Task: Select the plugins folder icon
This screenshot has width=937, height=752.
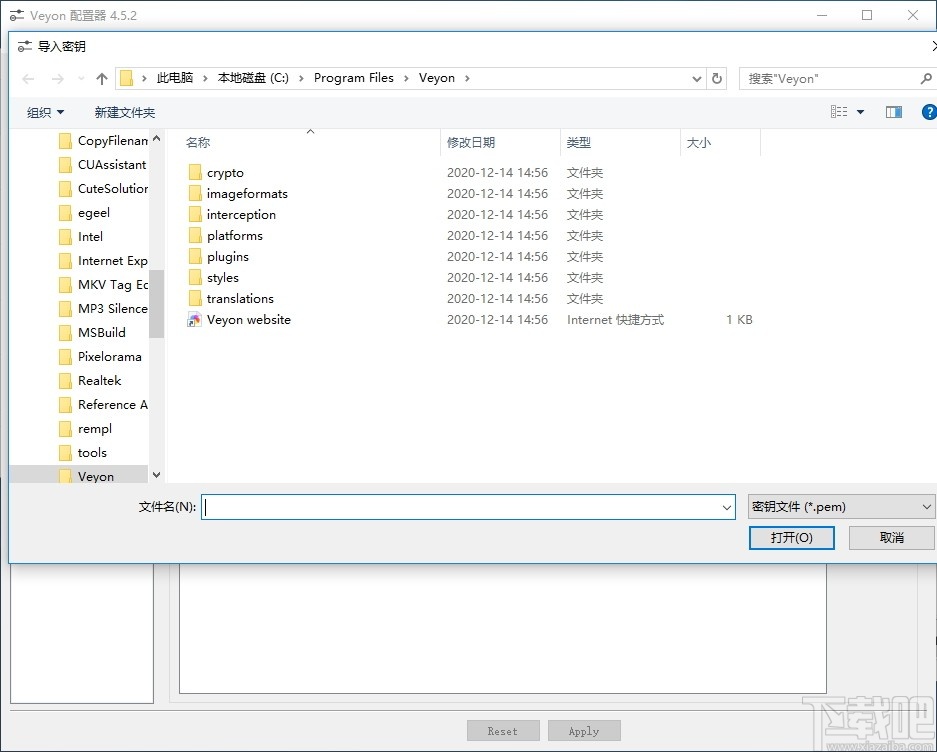Action: (195, 256)
